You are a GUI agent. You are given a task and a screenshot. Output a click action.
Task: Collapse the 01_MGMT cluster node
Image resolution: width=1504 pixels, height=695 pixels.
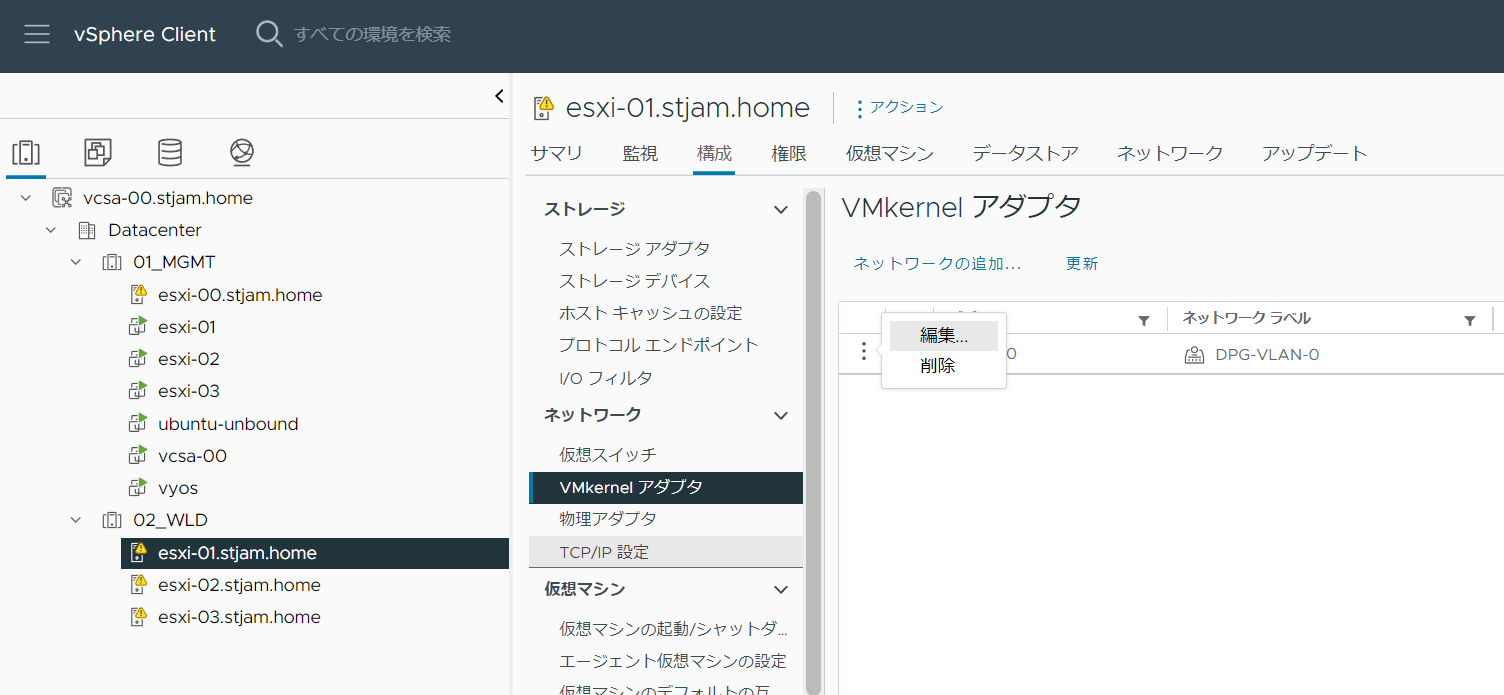pos(76,262)
